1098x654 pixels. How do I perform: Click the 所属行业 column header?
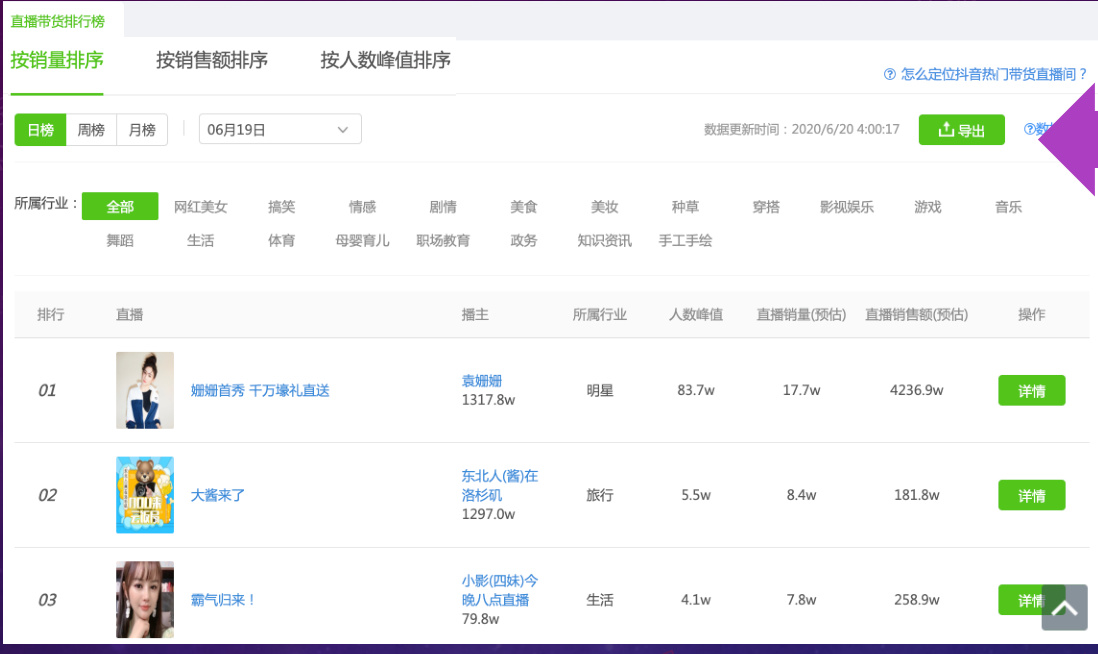[599, 314]
